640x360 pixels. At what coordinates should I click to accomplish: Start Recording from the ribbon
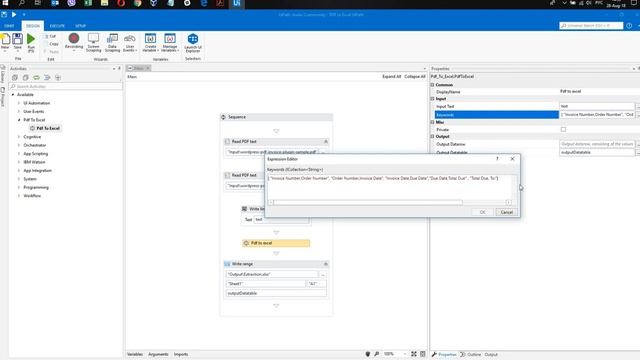click(x=74, y=38)
